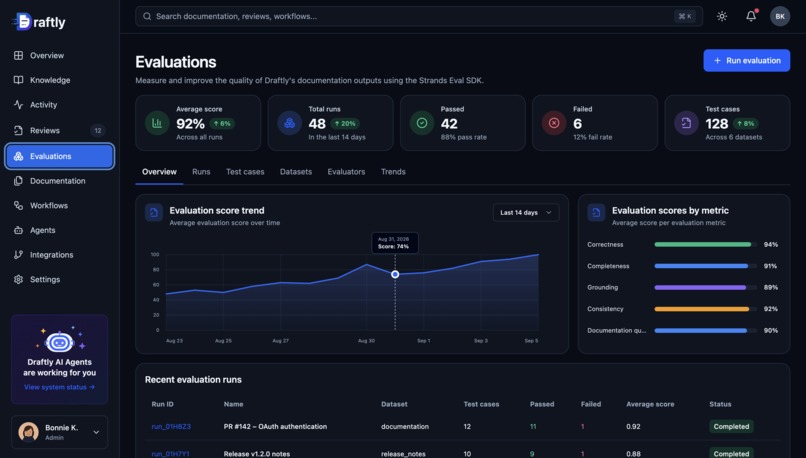Click the Failed cross icon

click(554, 123)
